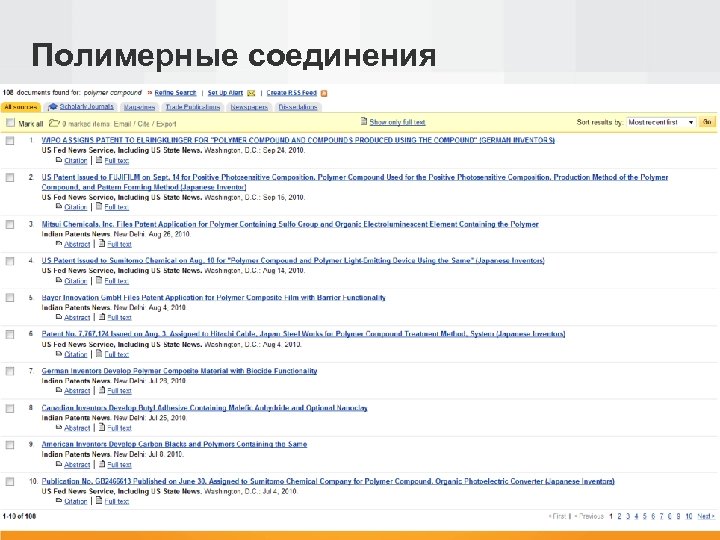The height and width of the screenshot is (540, 720).
Task: Open the Mitsui Chemicals patent application result
Action: (x=290, y=224)
